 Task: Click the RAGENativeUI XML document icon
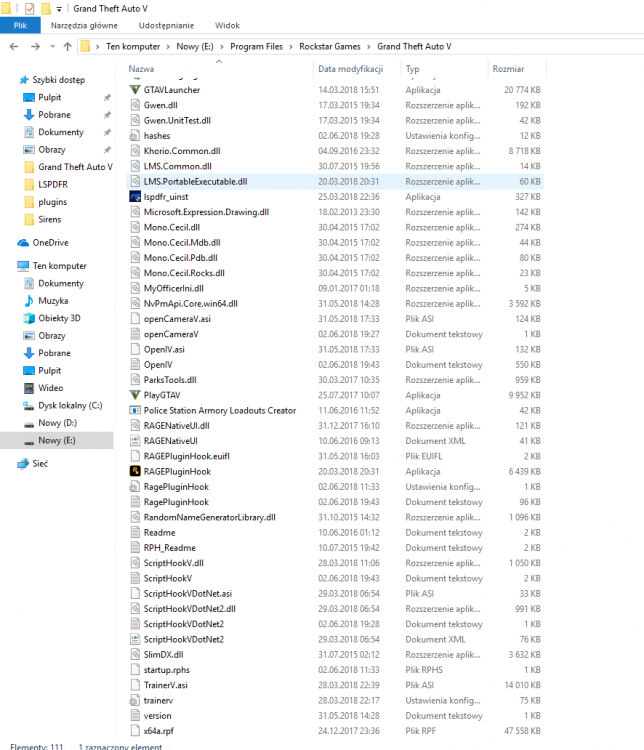(x=135, y=441)
